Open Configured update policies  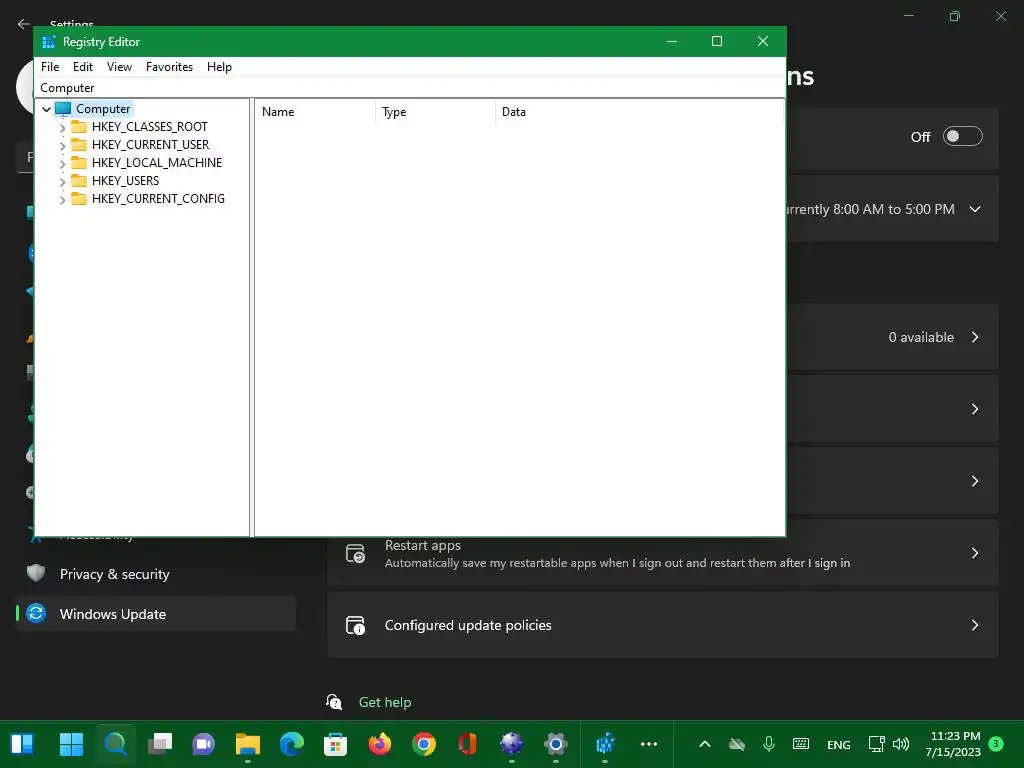[x=662, y=625]
